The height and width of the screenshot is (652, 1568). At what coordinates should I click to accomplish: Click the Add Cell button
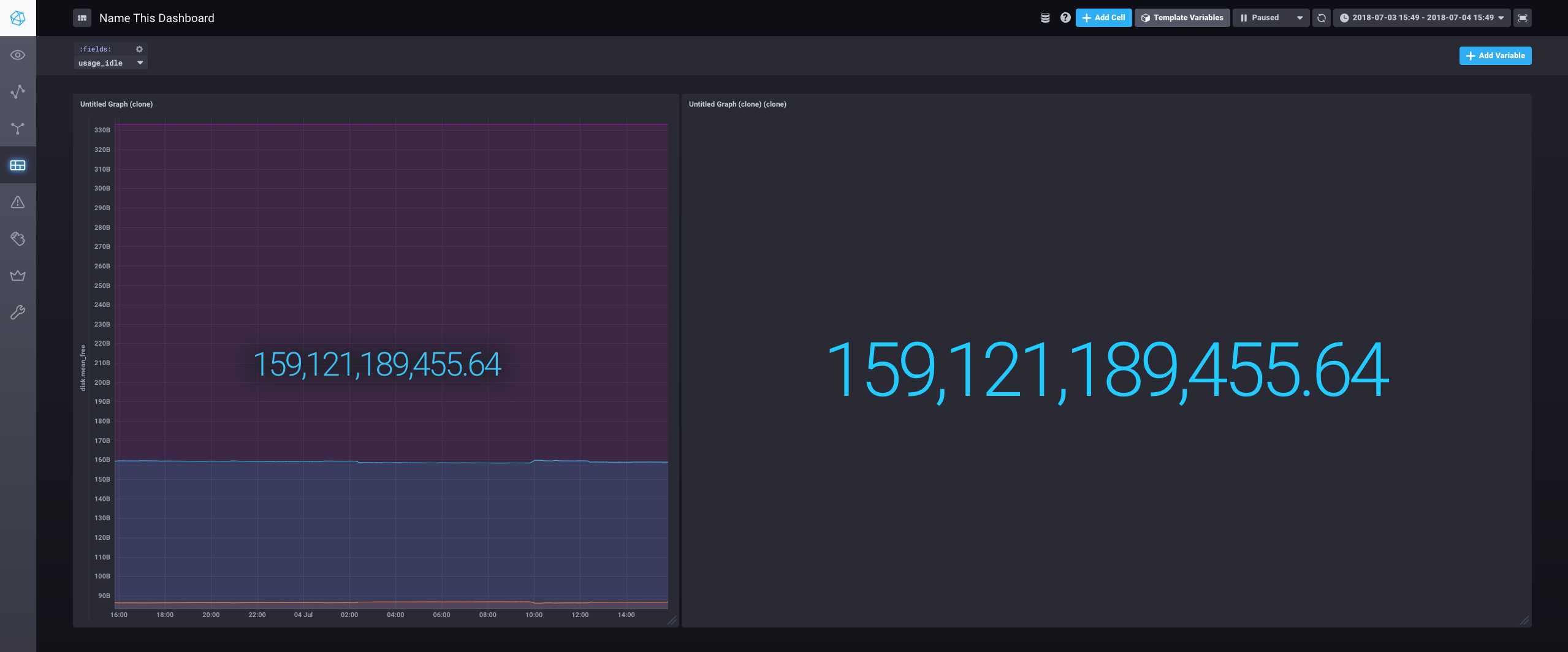pos(1103,17)
